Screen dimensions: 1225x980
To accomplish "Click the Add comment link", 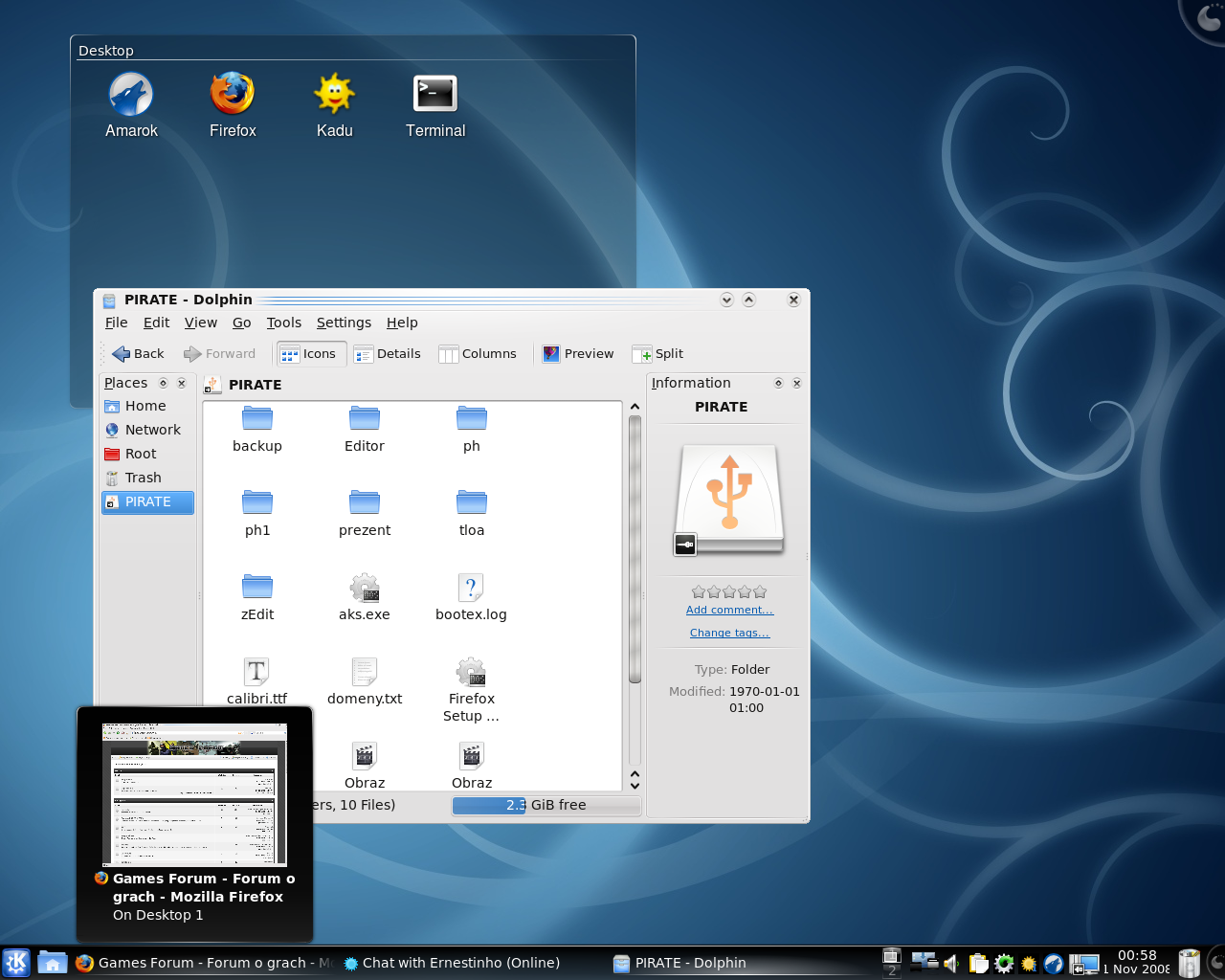I will point(729,610).
